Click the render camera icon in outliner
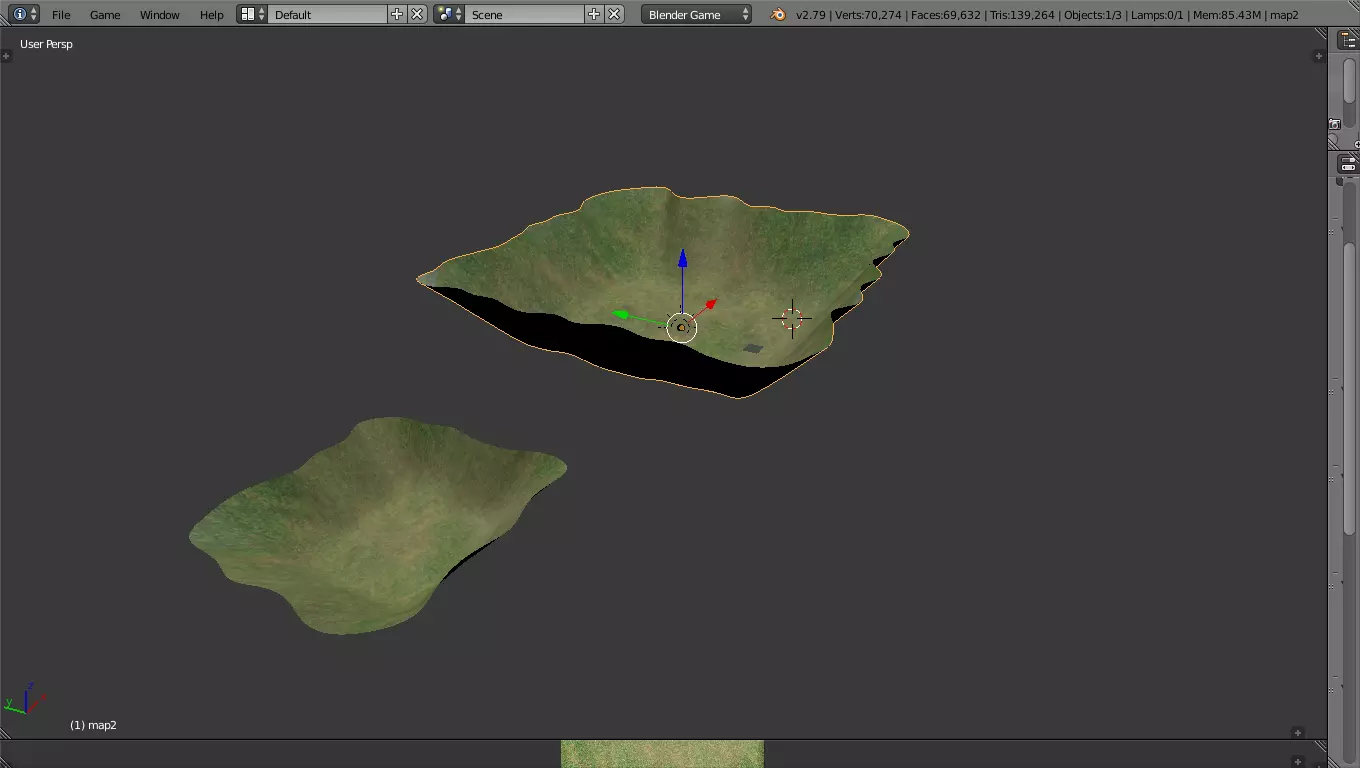1360x768 pixels. (1334, 124)
